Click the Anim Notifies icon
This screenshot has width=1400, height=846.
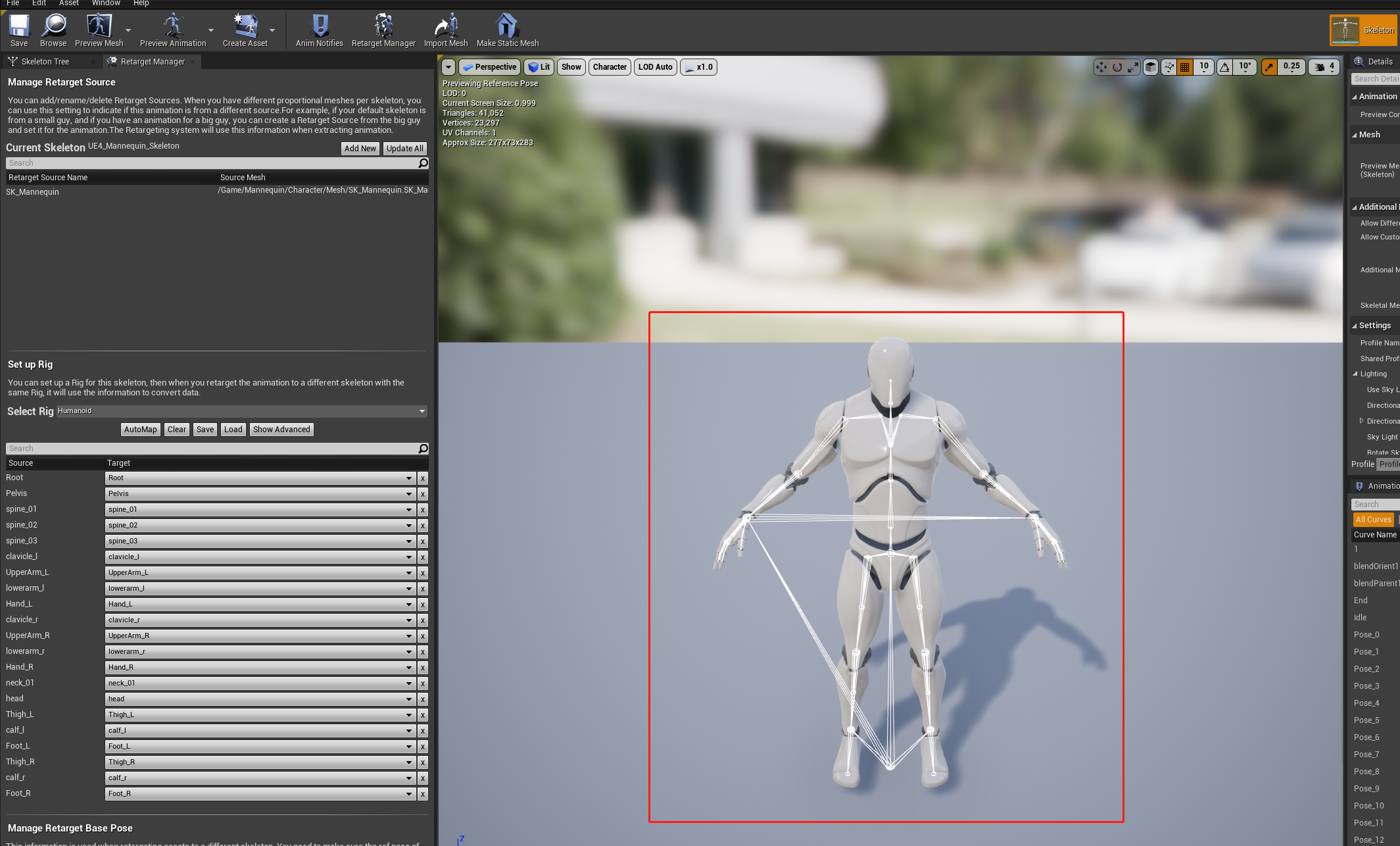(x=319, y=31)
